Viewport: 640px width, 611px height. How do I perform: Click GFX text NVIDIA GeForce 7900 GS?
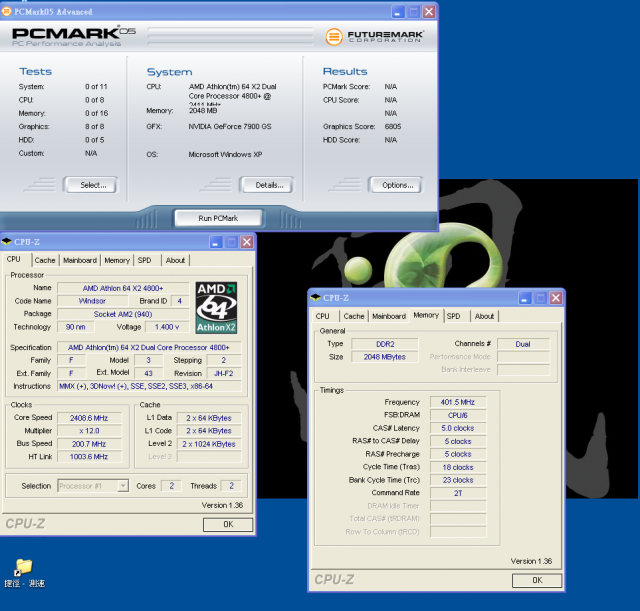click(x=230, y=127)
